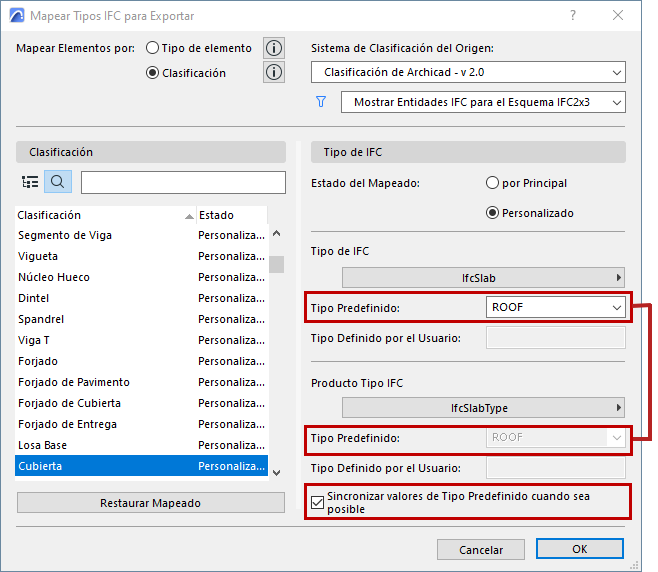Image resolution: width=658 pixels, height=572 pixels.
Task: Click the Cancelar button
Action: (x=481, y=549)
